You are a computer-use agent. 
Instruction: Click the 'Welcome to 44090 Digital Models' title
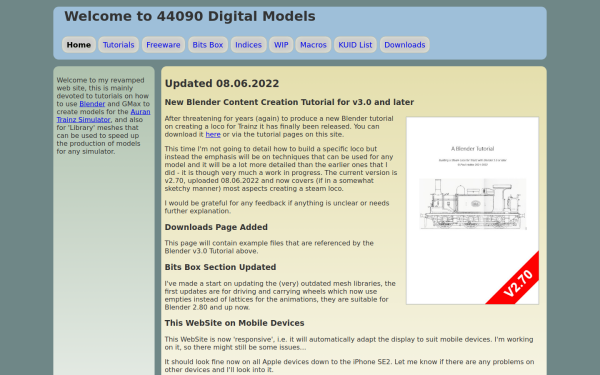point(190,16)
